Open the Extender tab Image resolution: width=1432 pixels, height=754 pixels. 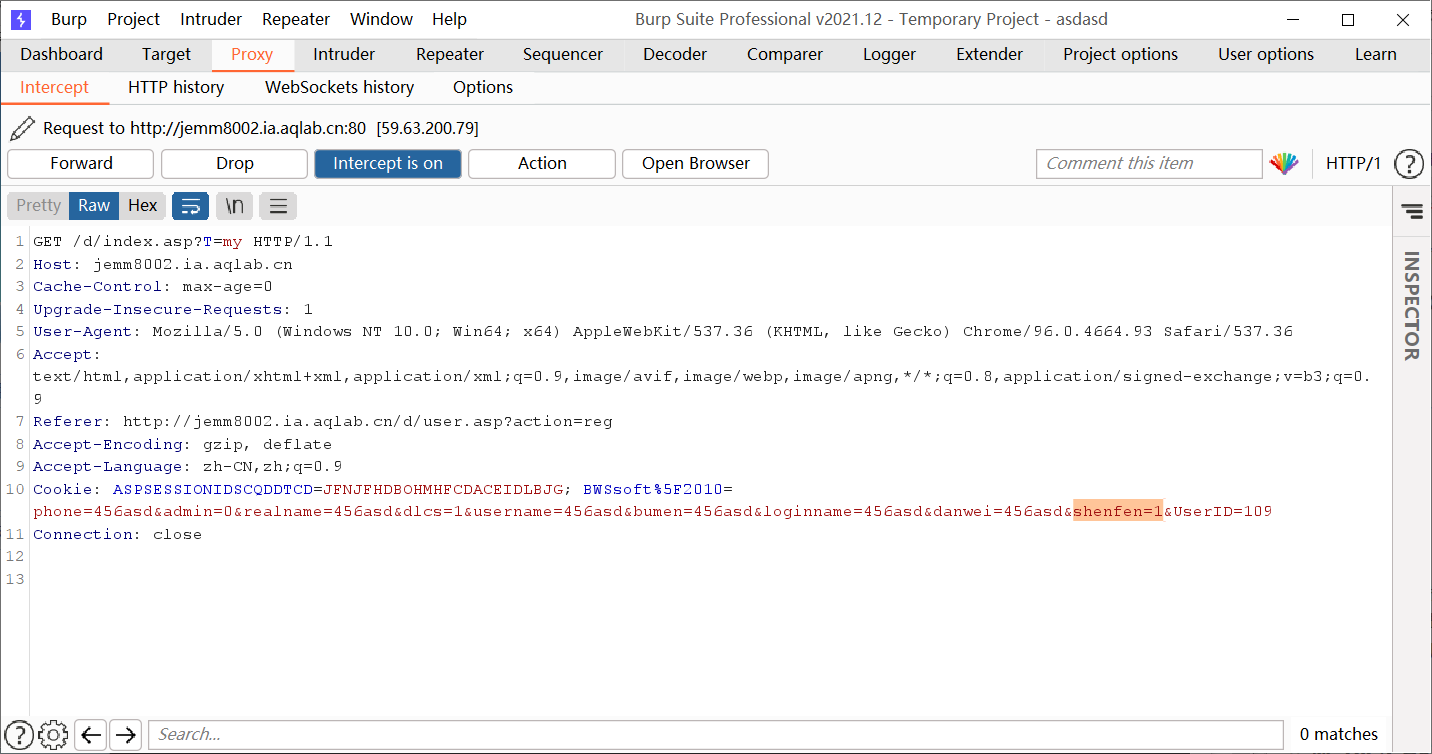[x=990, y=54]
